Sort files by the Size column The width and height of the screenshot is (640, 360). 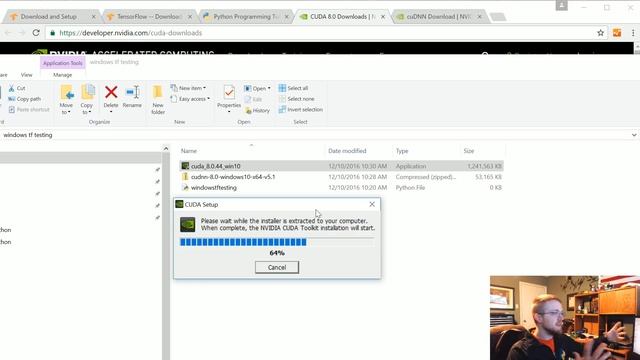click(x=469, y=151)
